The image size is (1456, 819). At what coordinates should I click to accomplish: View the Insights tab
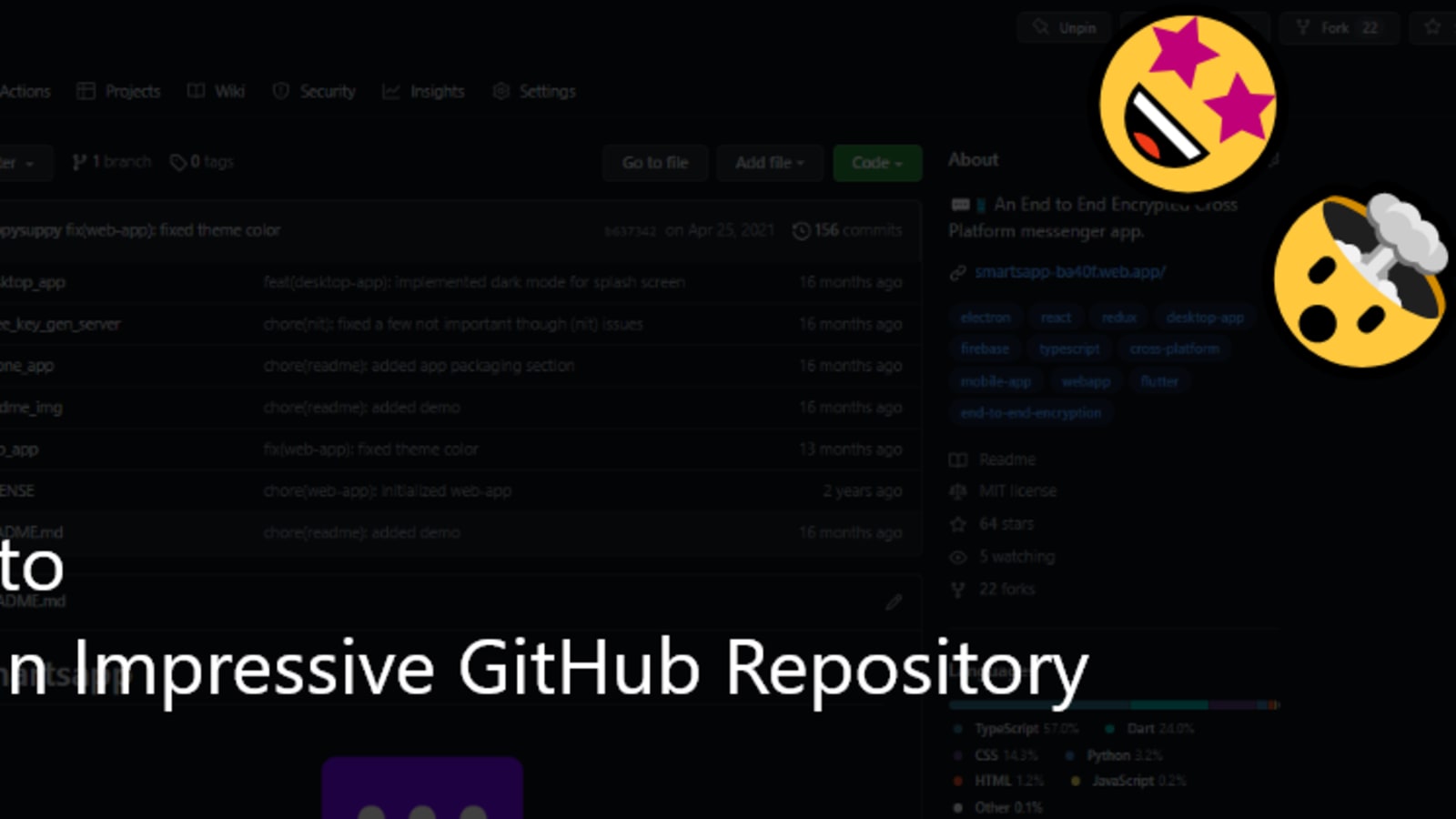(x=423, y=91)
